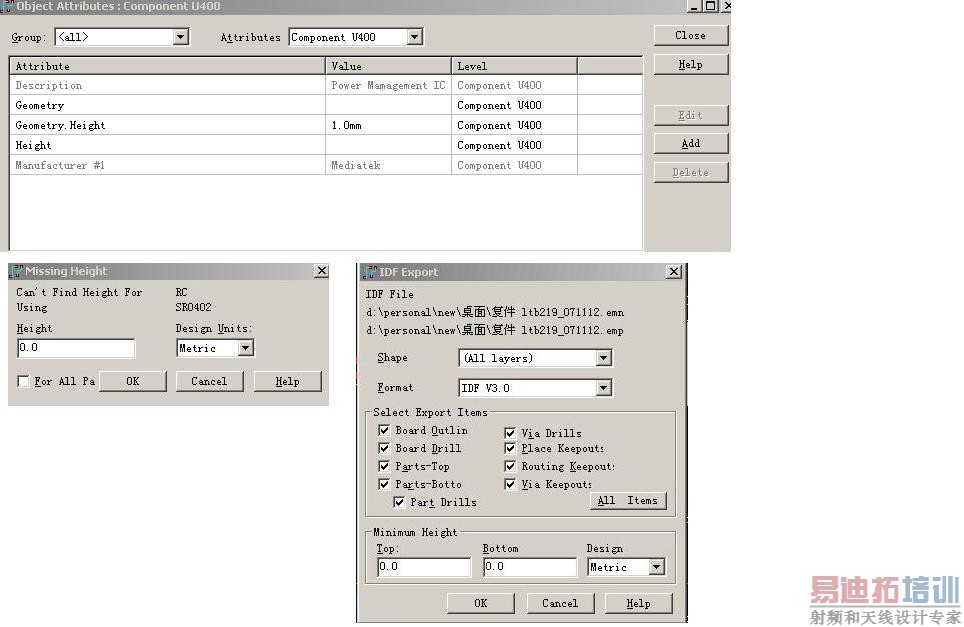Uncheck the Routing Keepout option
The image size is (964, 627).
pyautogui.click(x=510, y=467)
